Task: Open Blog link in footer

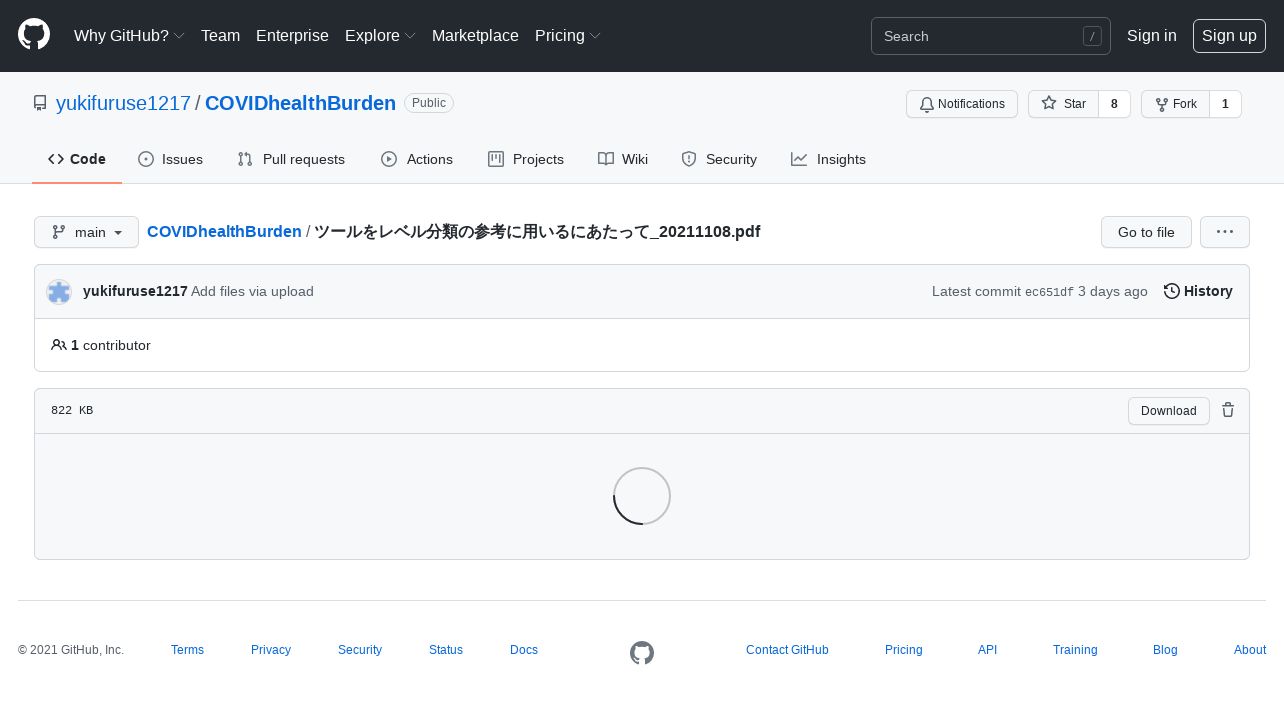Action: click(1165, 650)
